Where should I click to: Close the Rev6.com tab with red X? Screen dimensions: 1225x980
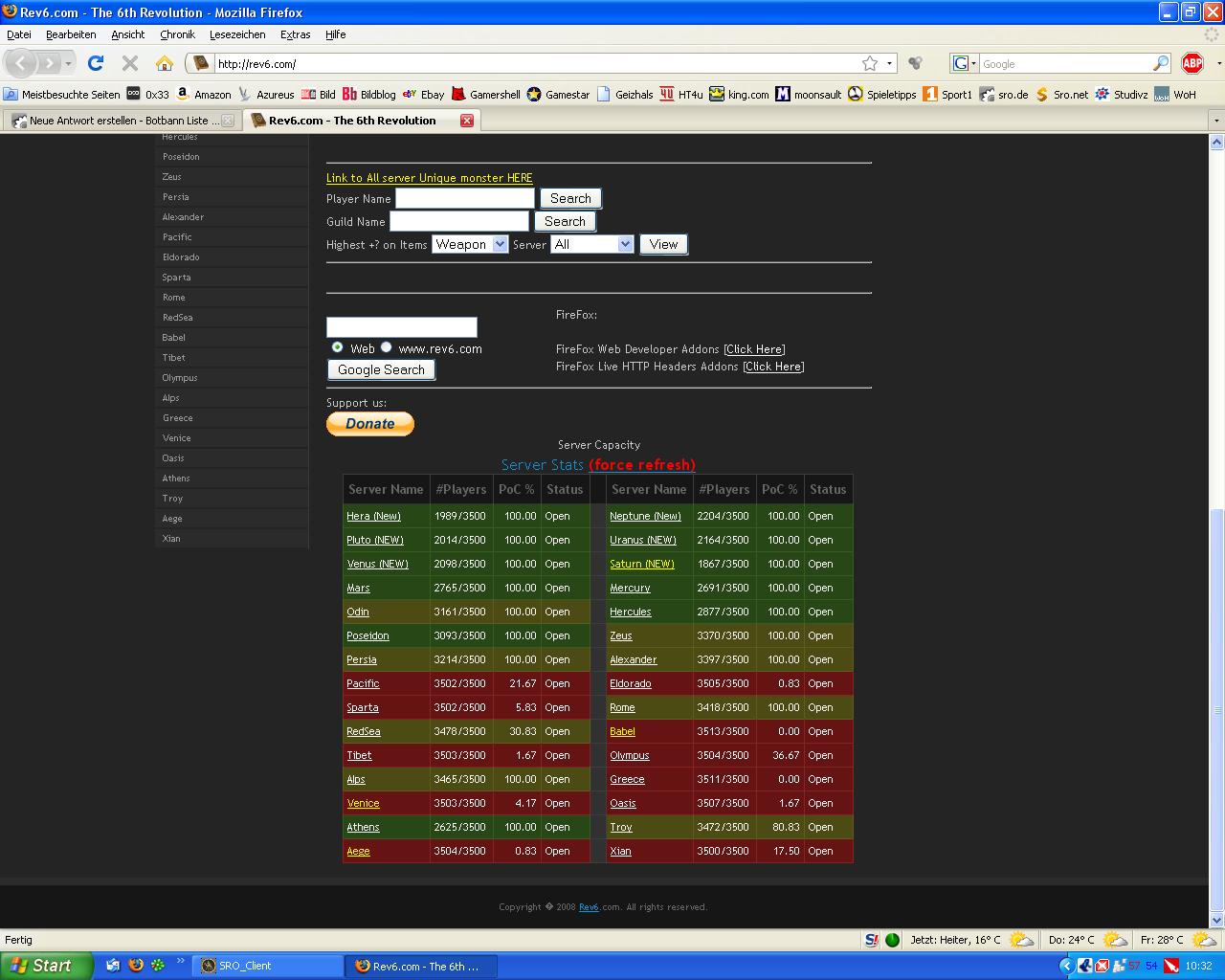point(467,121)
